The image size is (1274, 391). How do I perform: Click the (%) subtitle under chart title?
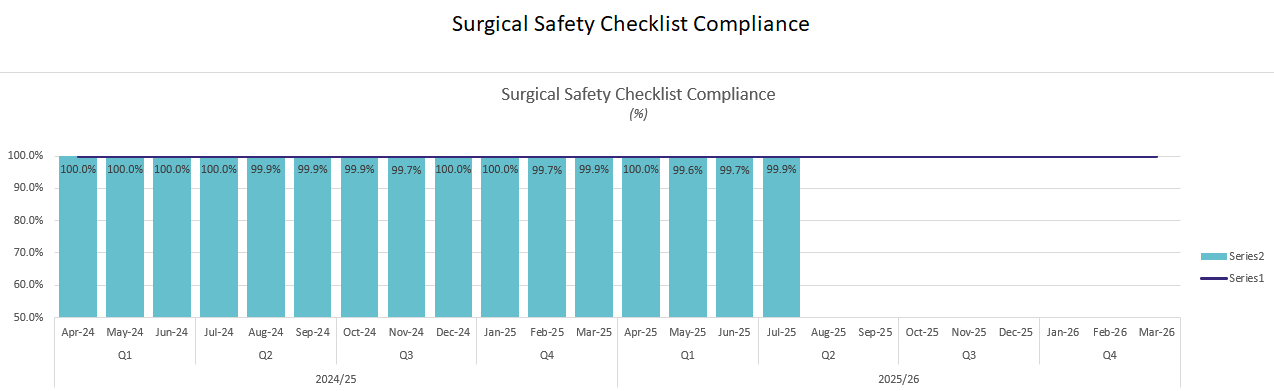(x=638, y=114)
